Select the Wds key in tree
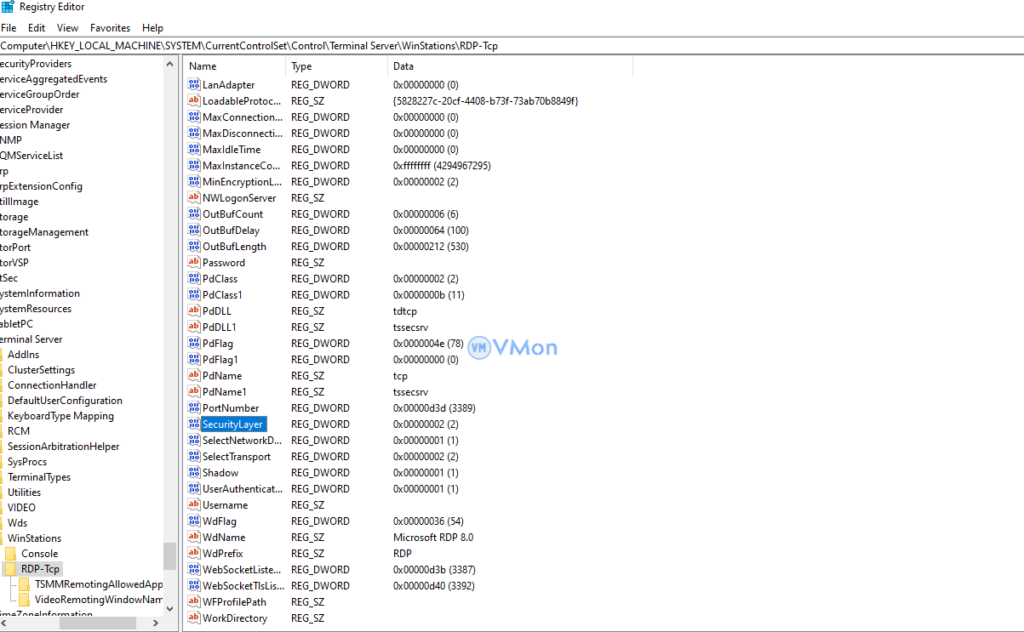This screenshot has height=632, width=1024. 18,523
